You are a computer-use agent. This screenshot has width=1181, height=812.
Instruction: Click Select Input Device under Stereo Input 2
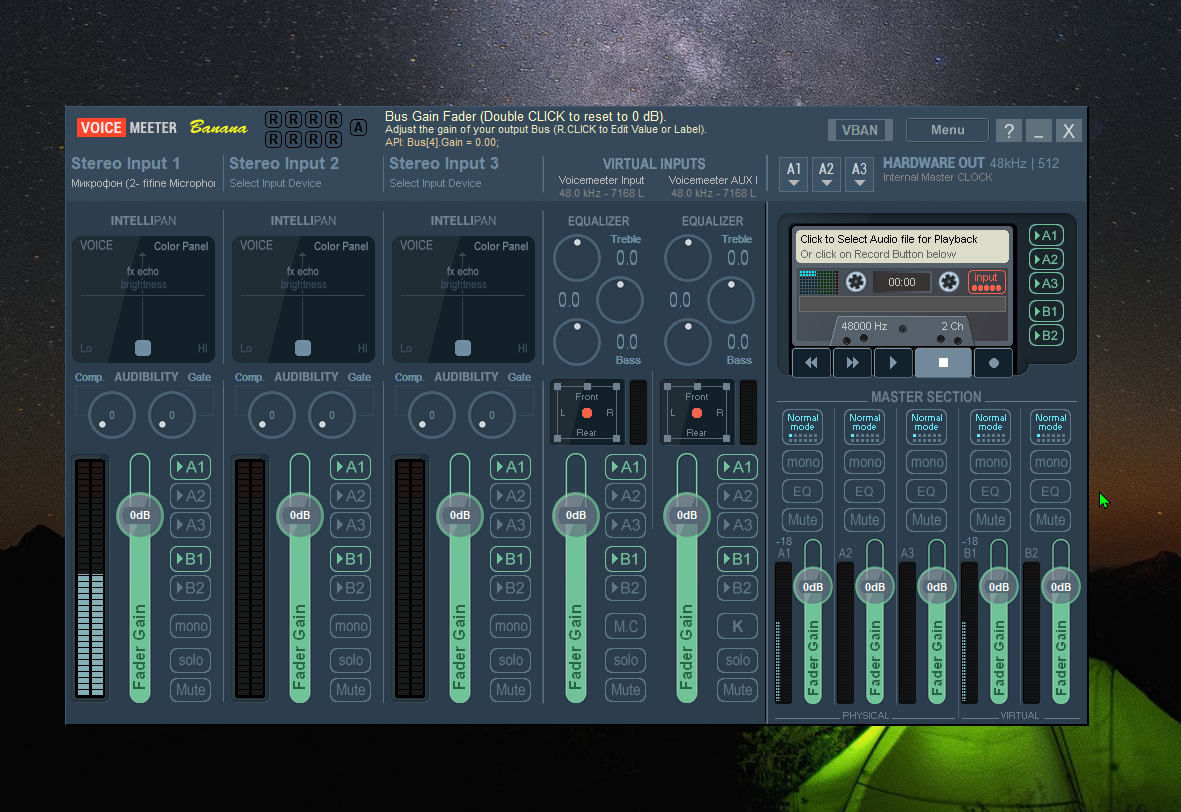[275, 183]
